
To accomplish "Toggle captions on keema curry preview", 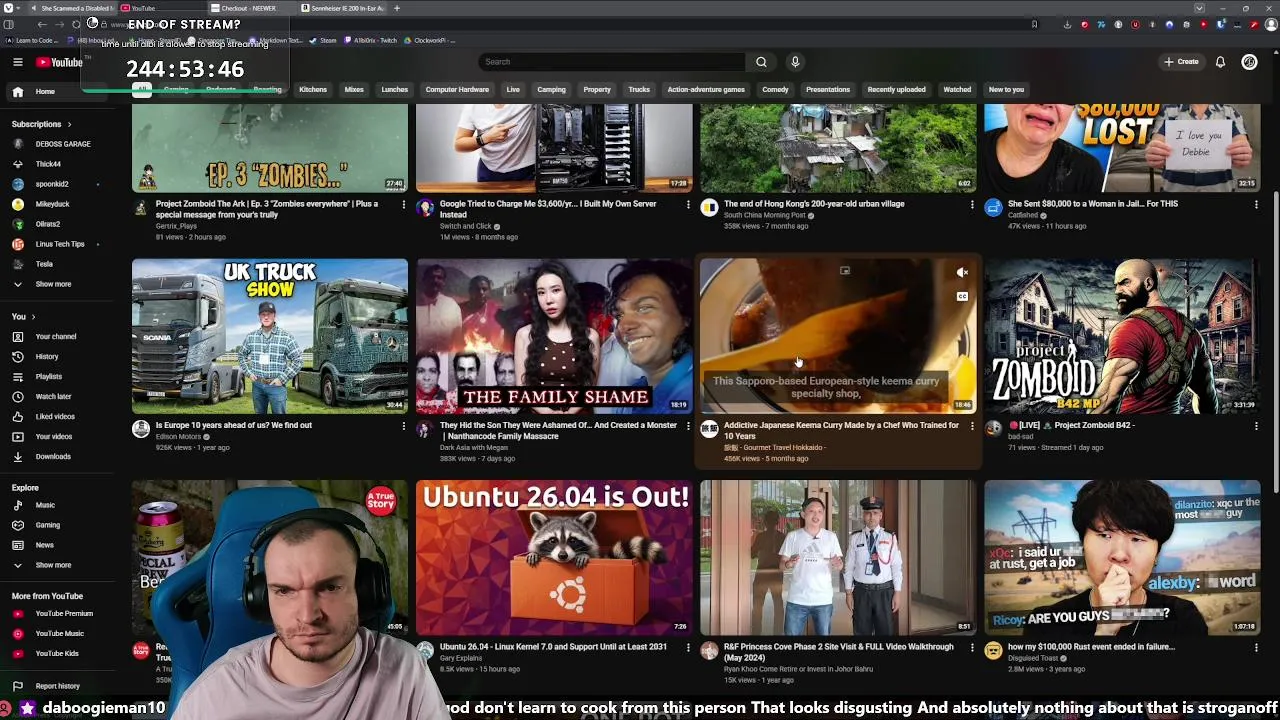I will [x=962, y=297].
